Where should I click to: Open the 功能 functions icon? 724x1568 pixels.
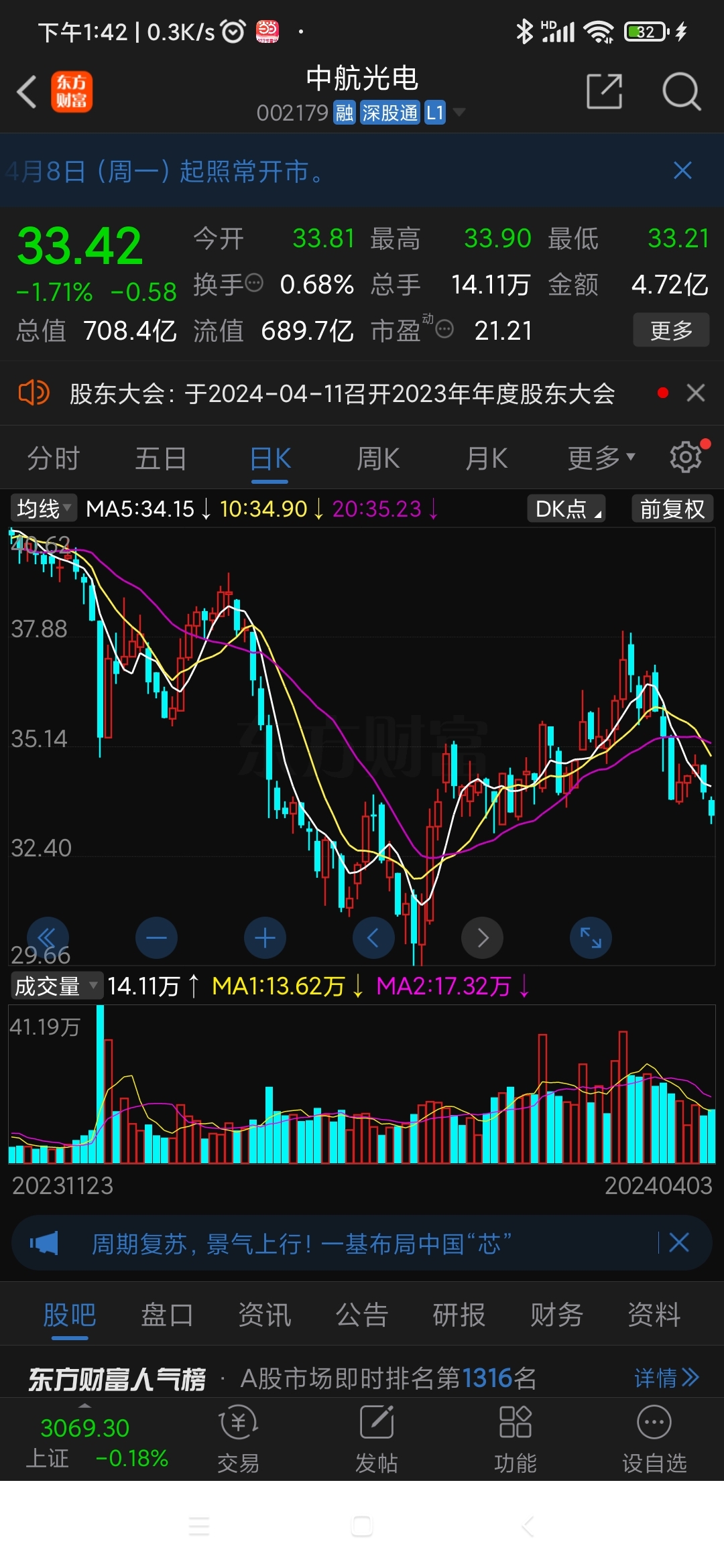tap(516, 1439)
